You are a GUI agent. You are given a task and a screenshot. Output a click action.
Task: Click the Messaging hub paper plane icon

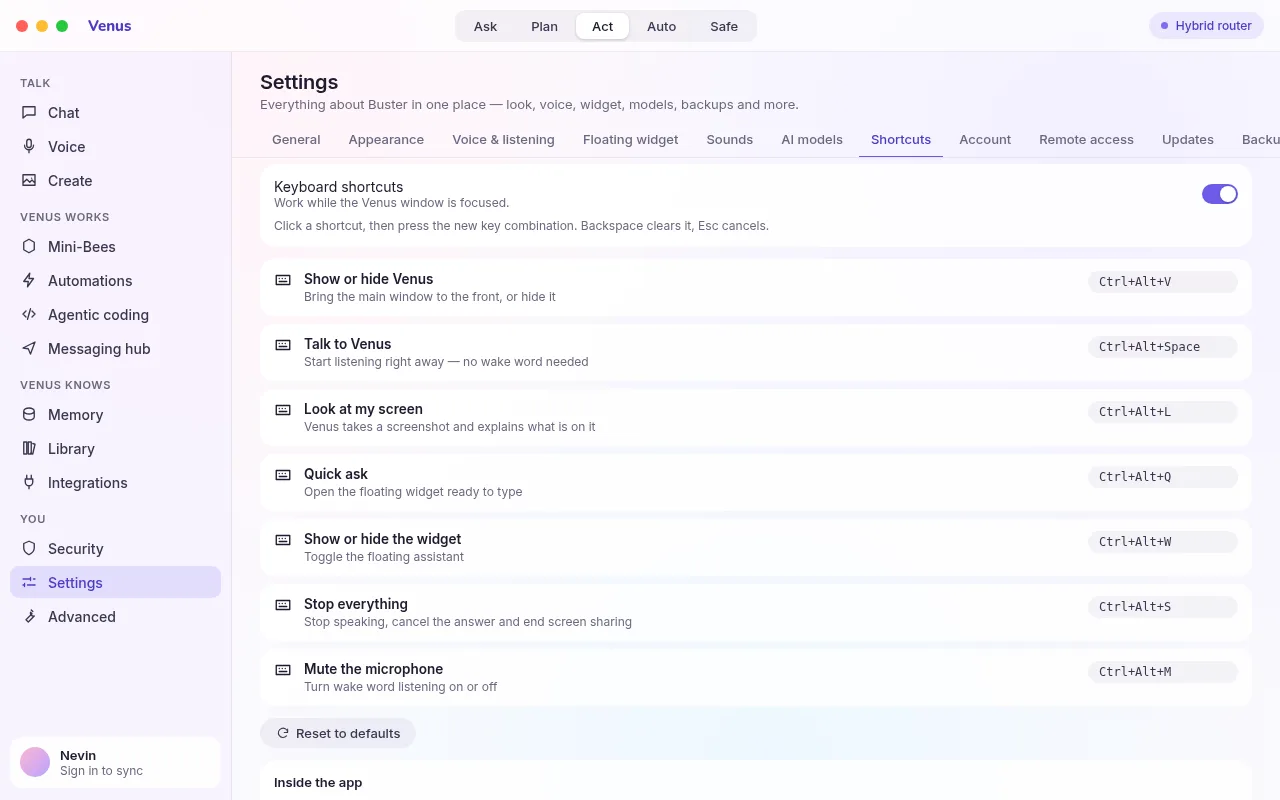pyautogui.click(x=29, y=349)
